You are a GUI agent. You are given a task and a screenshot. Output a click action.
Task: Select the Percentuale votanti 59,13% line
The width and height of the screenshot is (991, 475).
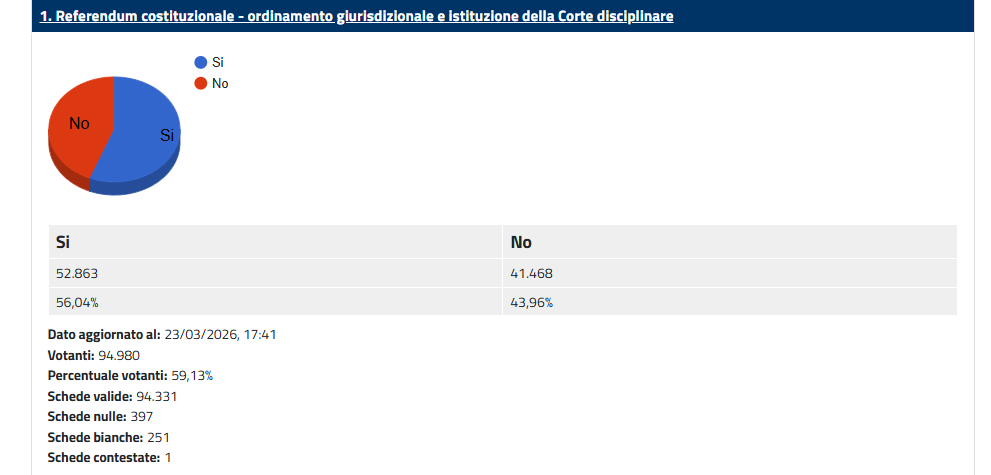pyautogui.click(x=130, y=375)
